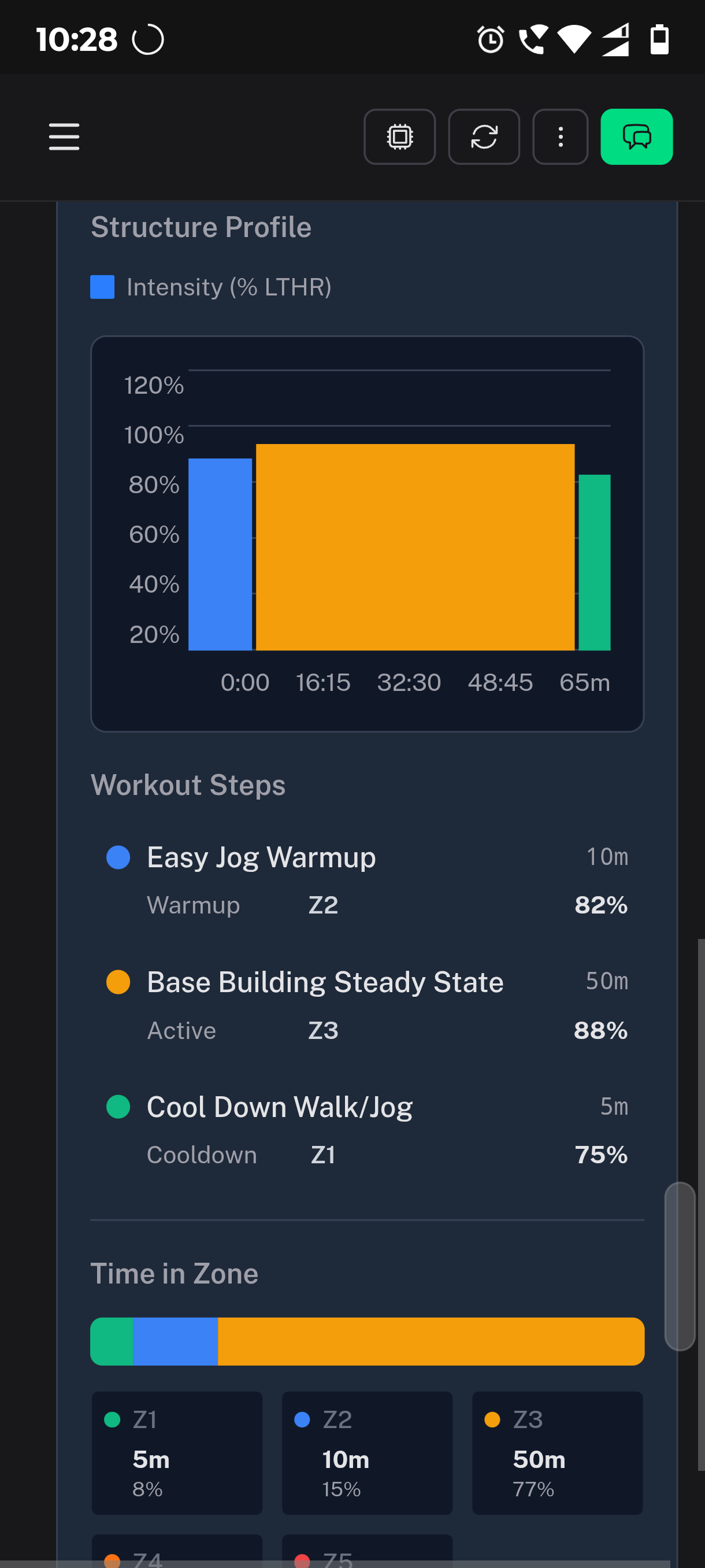Select the green cooldown bar in chart
This screenshot has width=705, height=1568.
[x=594, y=562]
